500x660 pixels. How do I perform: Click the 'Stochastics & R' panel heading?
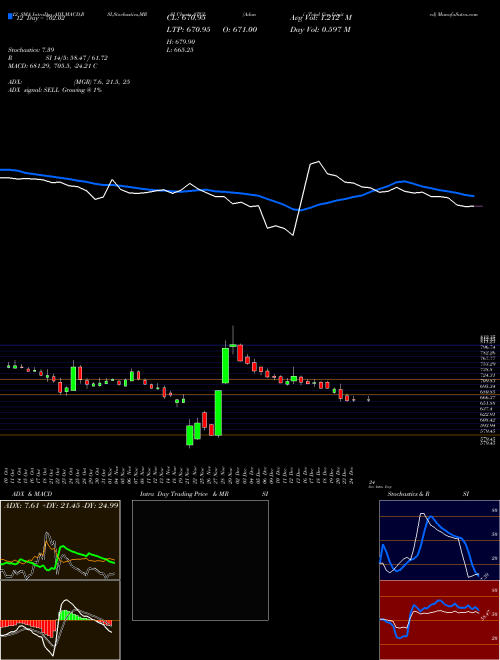408,494
